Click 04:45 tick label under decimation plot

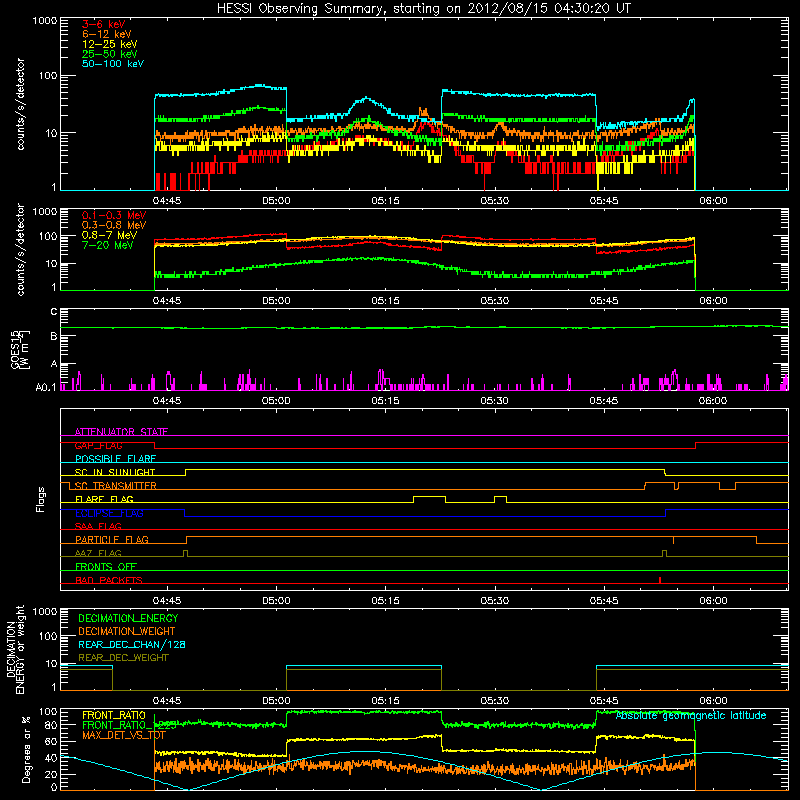167,701
